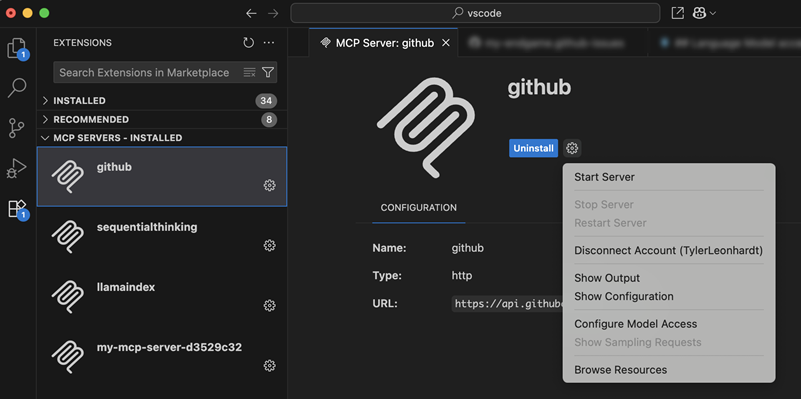
Task: Select the my-mcp-server-d3529c32 entry
Action: [162, 357]
